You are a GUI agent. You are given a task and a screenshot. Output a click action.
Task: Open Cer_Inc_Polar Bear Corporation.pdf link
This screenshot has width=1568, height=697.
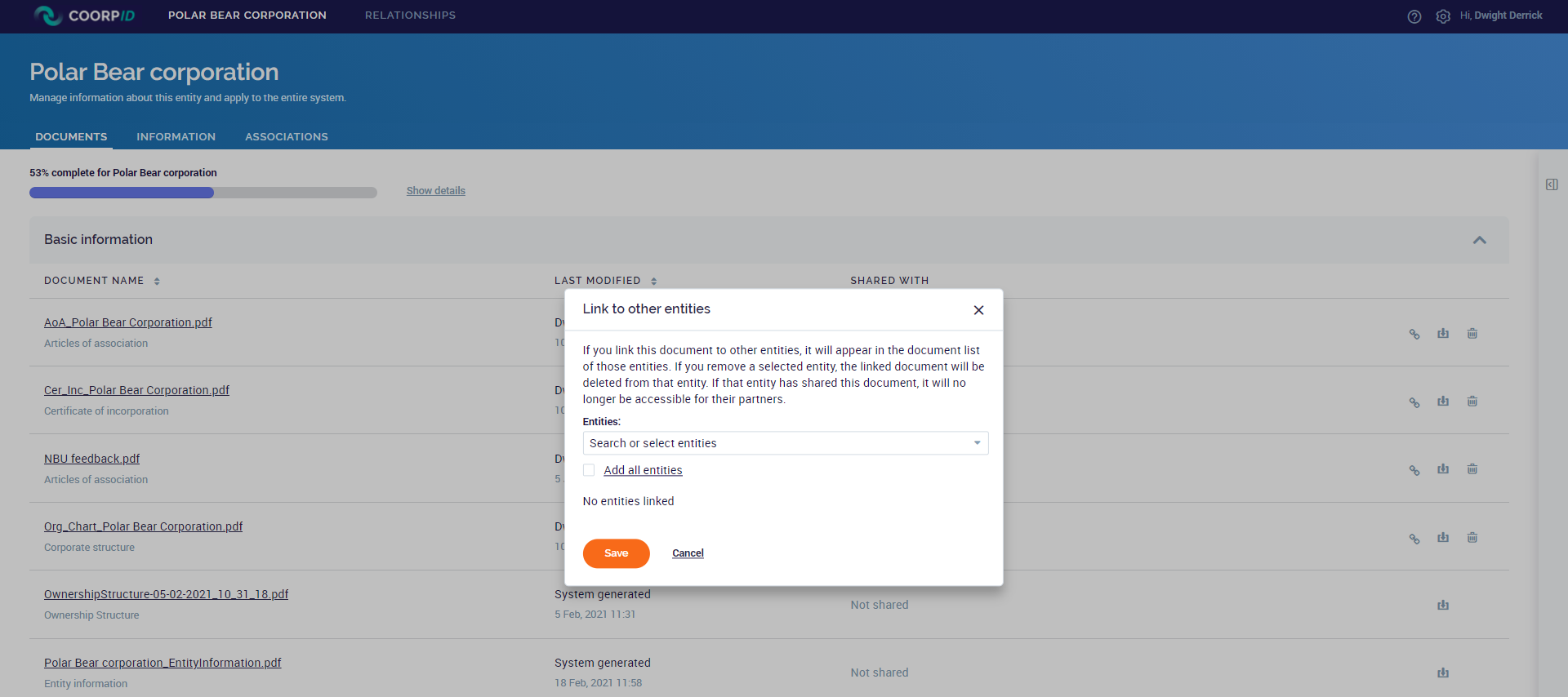(136, 390)
